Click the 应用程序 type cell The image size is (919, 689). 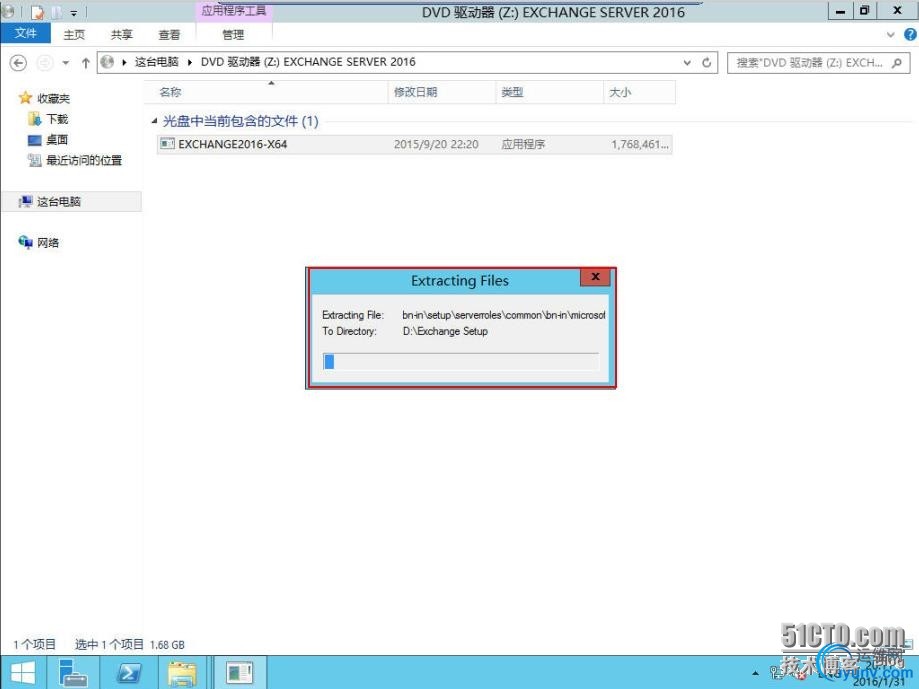pos(523,144)
